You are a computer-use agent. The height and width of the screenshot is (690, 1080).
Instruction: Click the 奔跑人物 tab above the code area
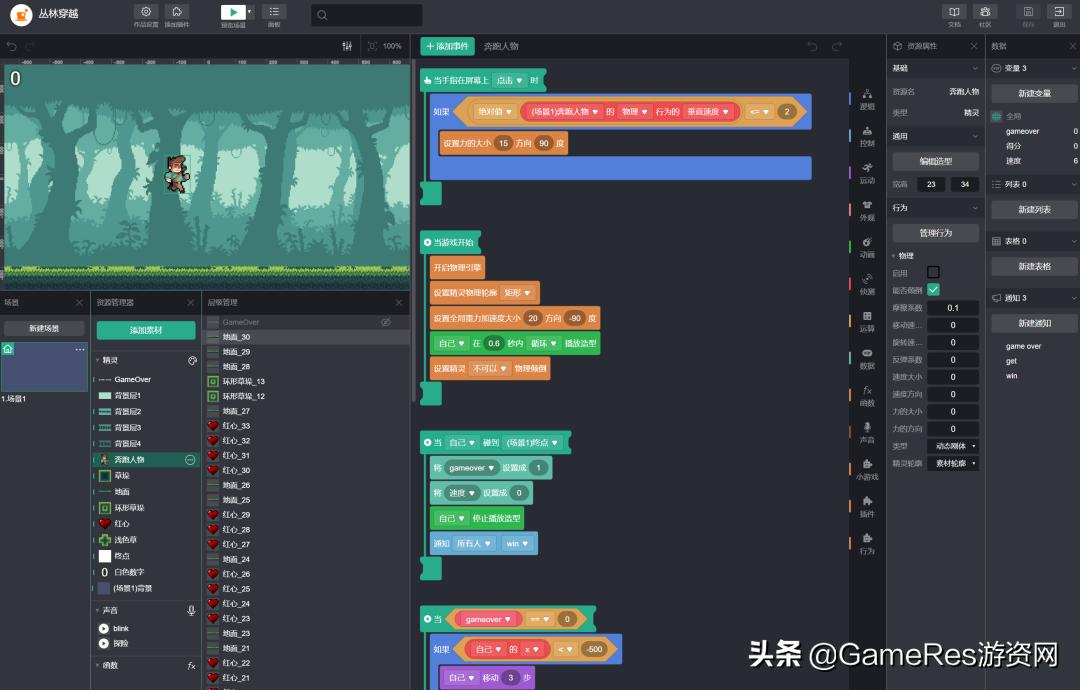click(x=502, y=46)
